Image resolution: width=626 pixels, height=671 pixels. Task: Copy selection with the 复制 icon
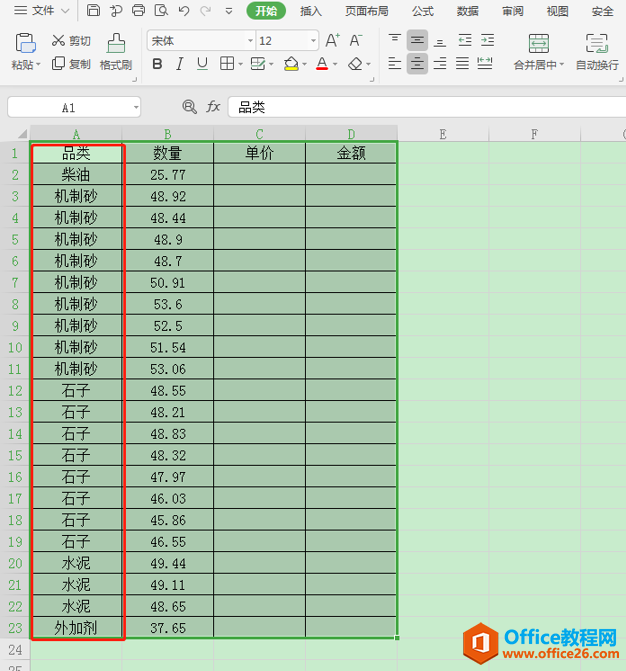point(58,64)
